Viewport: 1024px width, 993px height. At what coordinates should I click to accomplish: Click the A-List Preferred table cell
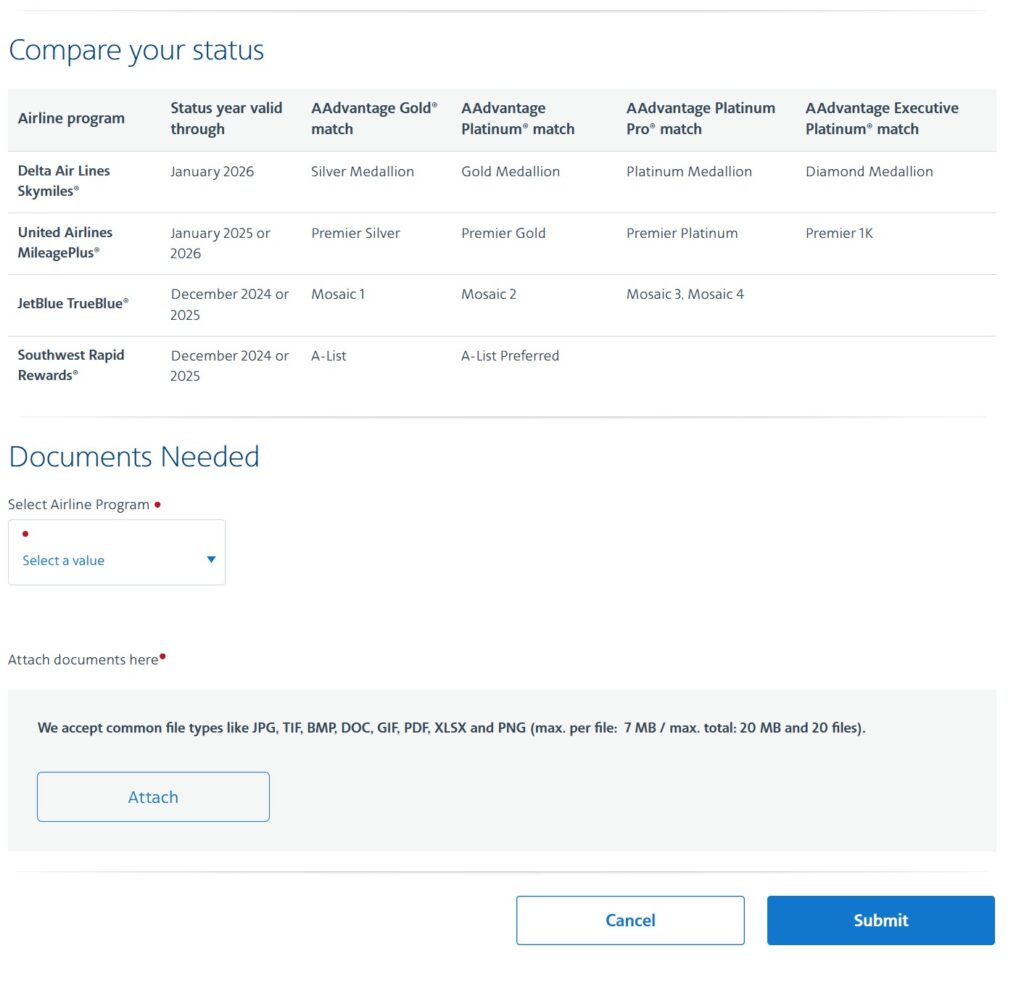click(x=509, y=355)
